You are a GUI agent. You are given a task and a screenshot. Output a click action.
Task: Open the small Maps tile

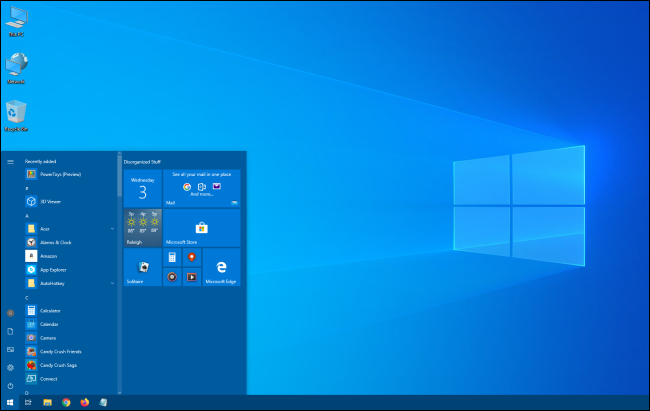pyautogui.click(x=191, y=258)
